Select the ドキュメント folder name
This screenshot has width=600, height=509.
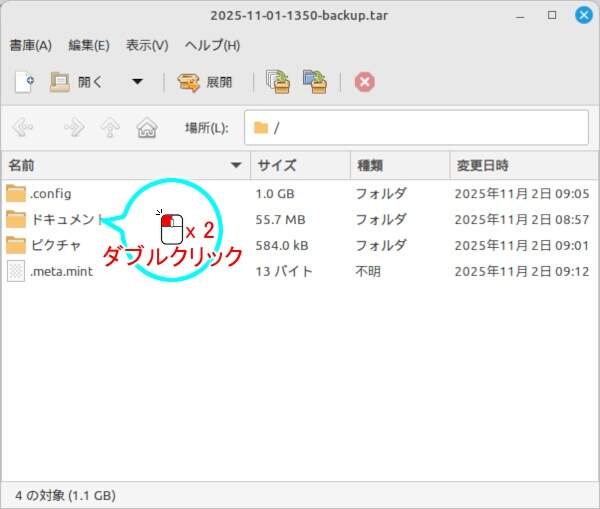tap(67, 219)
